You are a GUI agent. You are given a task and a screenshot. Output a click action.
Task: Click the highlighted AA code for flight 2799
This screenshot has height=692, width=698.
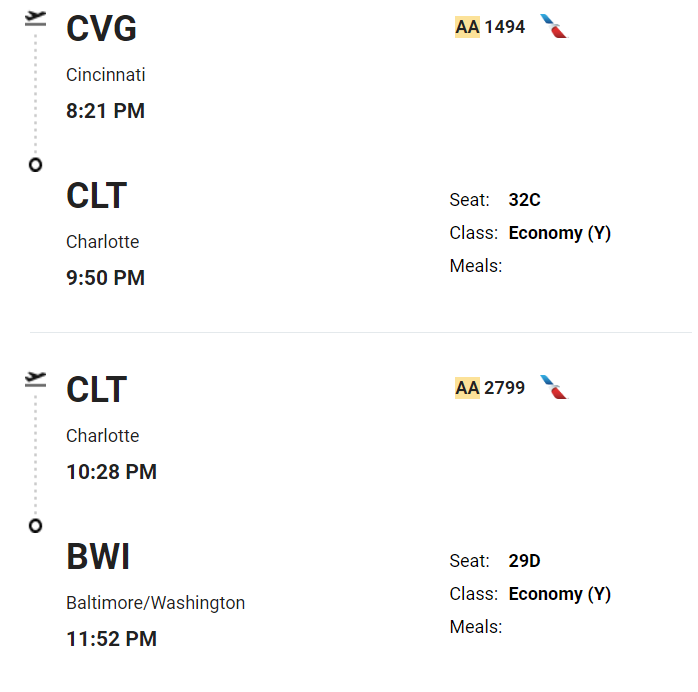click(x=467, y=387)
